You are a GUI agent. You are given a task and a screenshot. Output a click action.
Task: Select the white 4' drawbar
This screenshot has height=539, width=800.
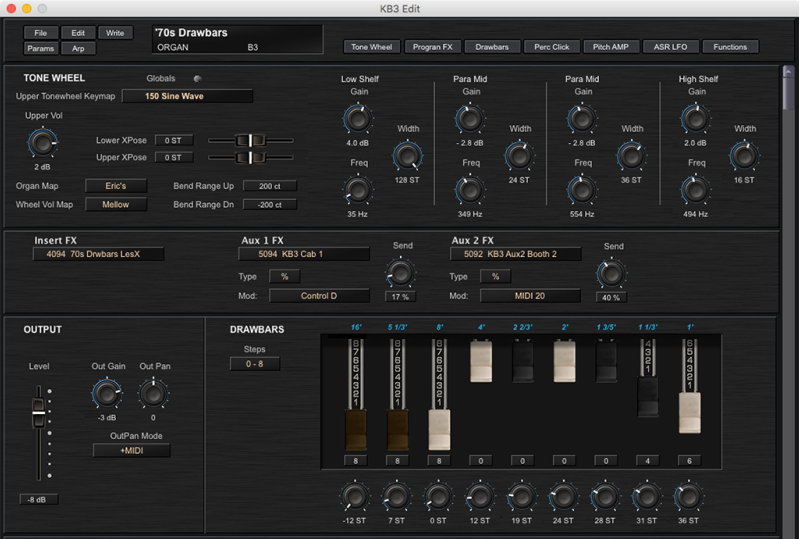click(x=481, y=362)
